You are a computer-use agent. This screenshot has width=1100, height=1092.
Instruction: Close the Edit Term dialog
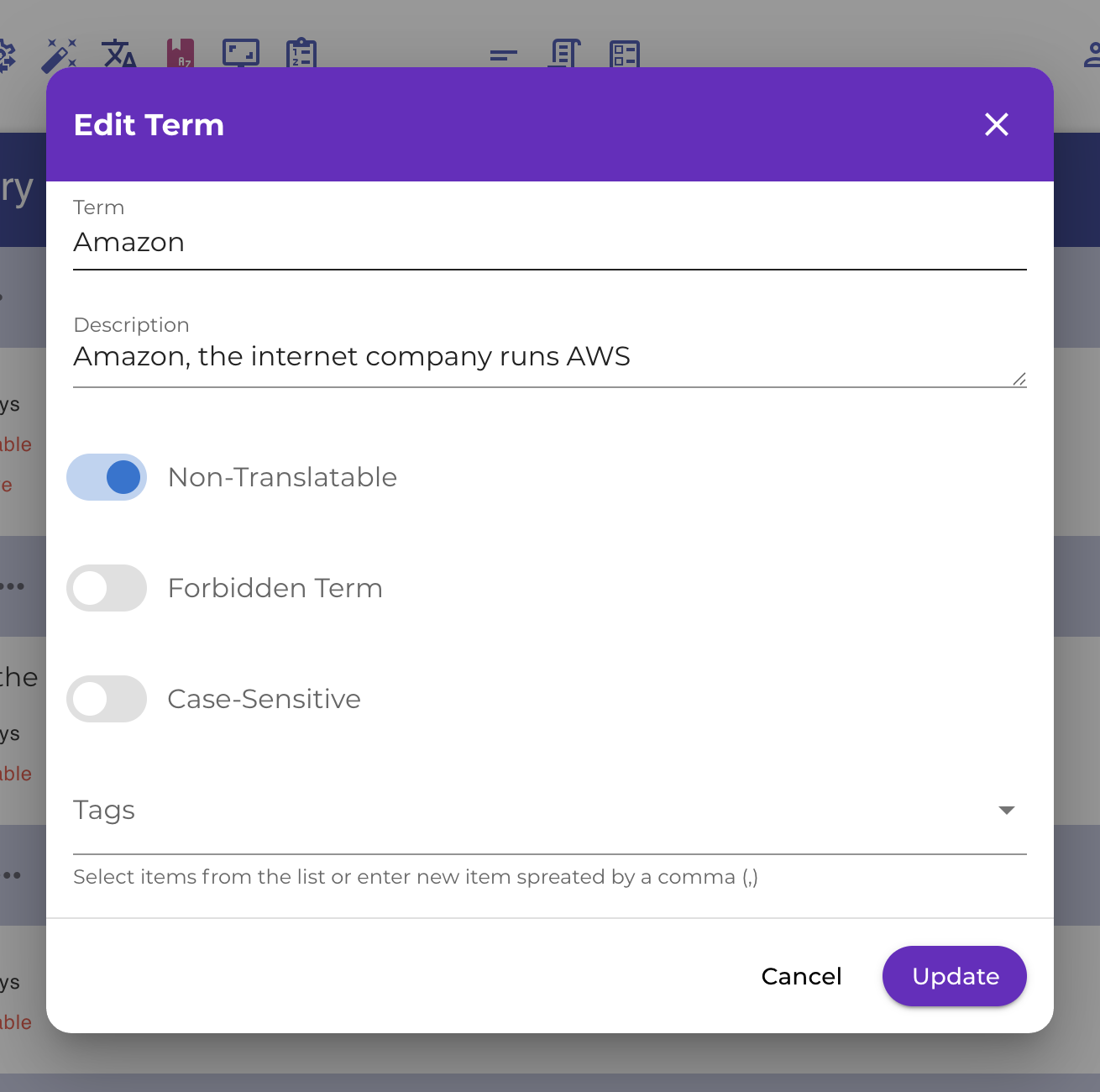[x=996, y=124]
